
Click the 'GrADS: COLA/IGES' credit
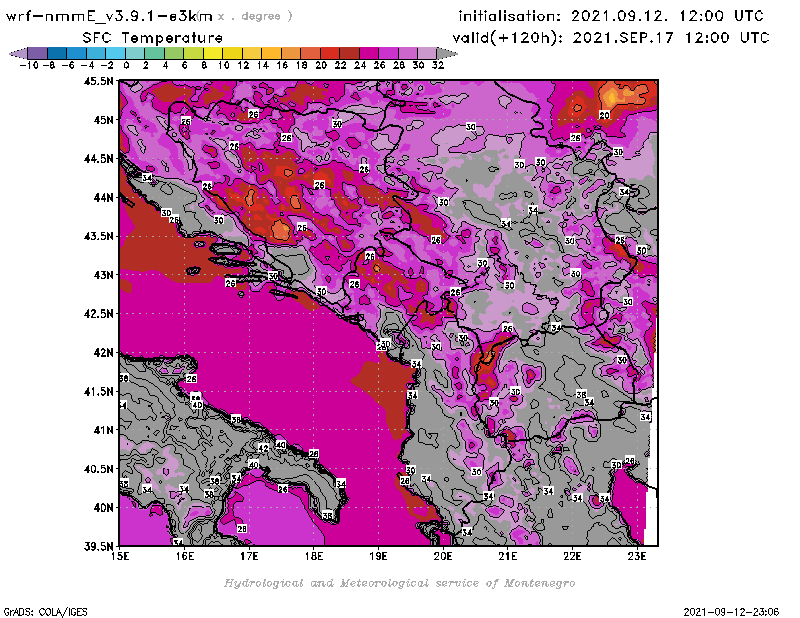pyautogui.click(x=45, y=612)
